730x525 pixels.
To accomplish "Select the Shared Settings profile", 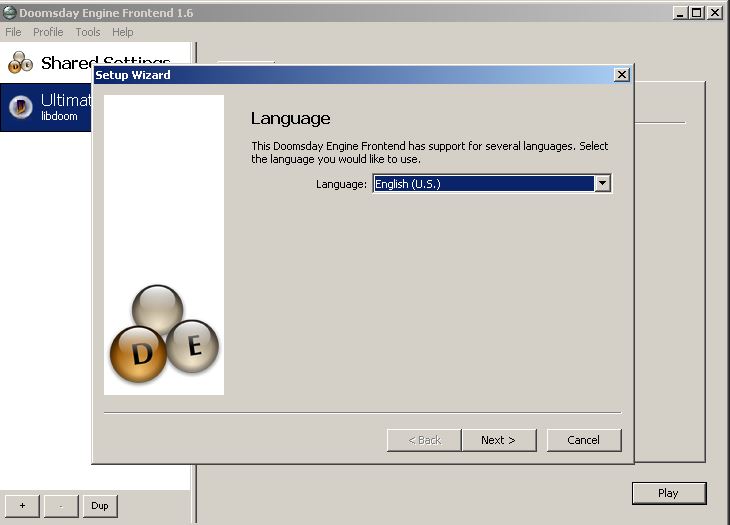I will click(95, 63).
